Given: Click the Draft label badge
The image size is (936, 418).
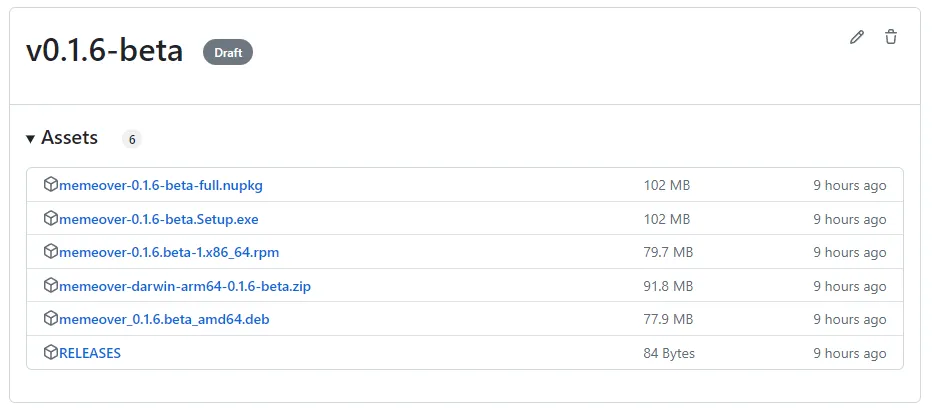Looking at the screenshot, I should [228, 52].
